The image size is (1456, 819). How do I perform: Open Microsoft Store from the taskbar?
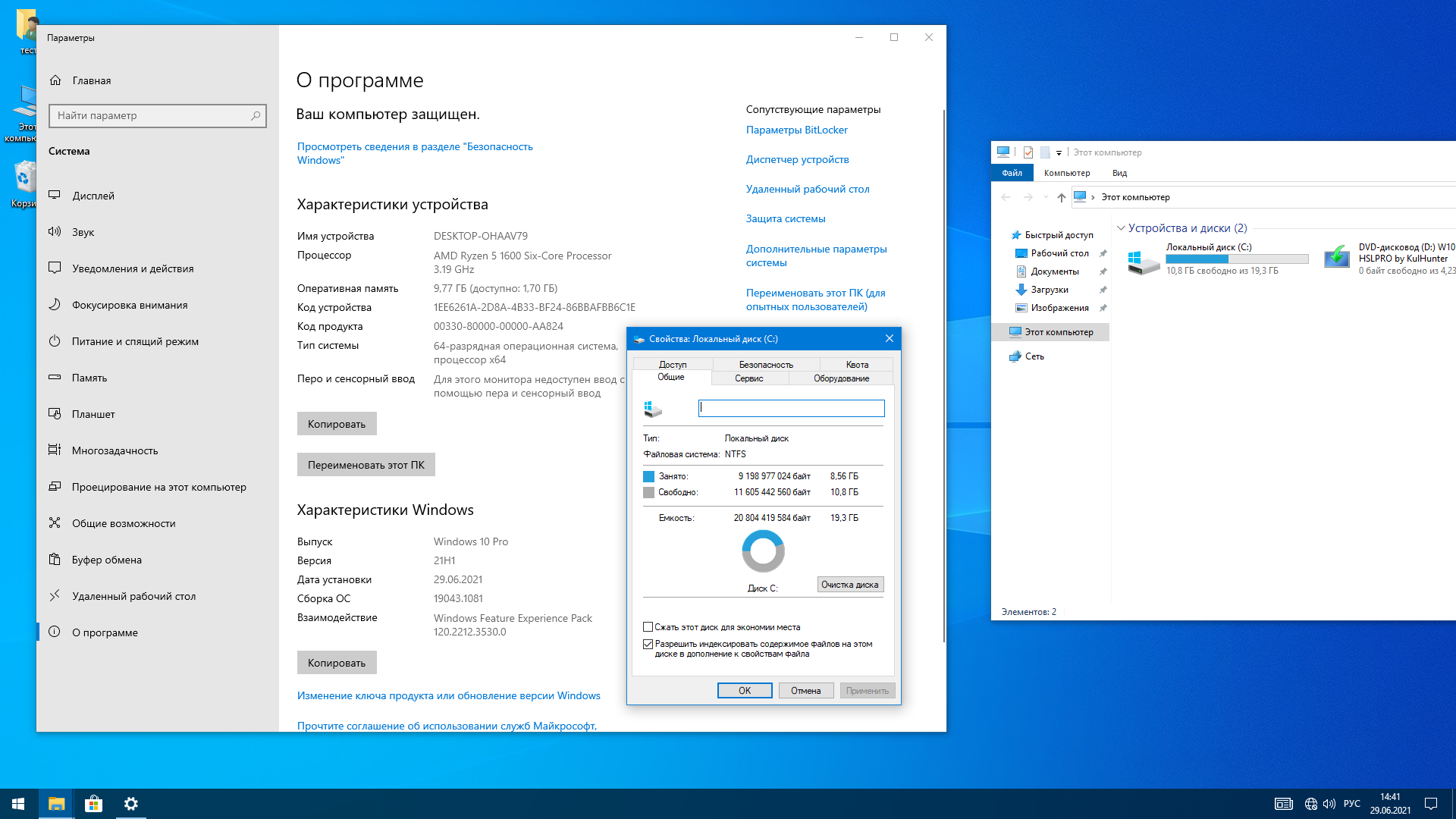tap(93, 804)
